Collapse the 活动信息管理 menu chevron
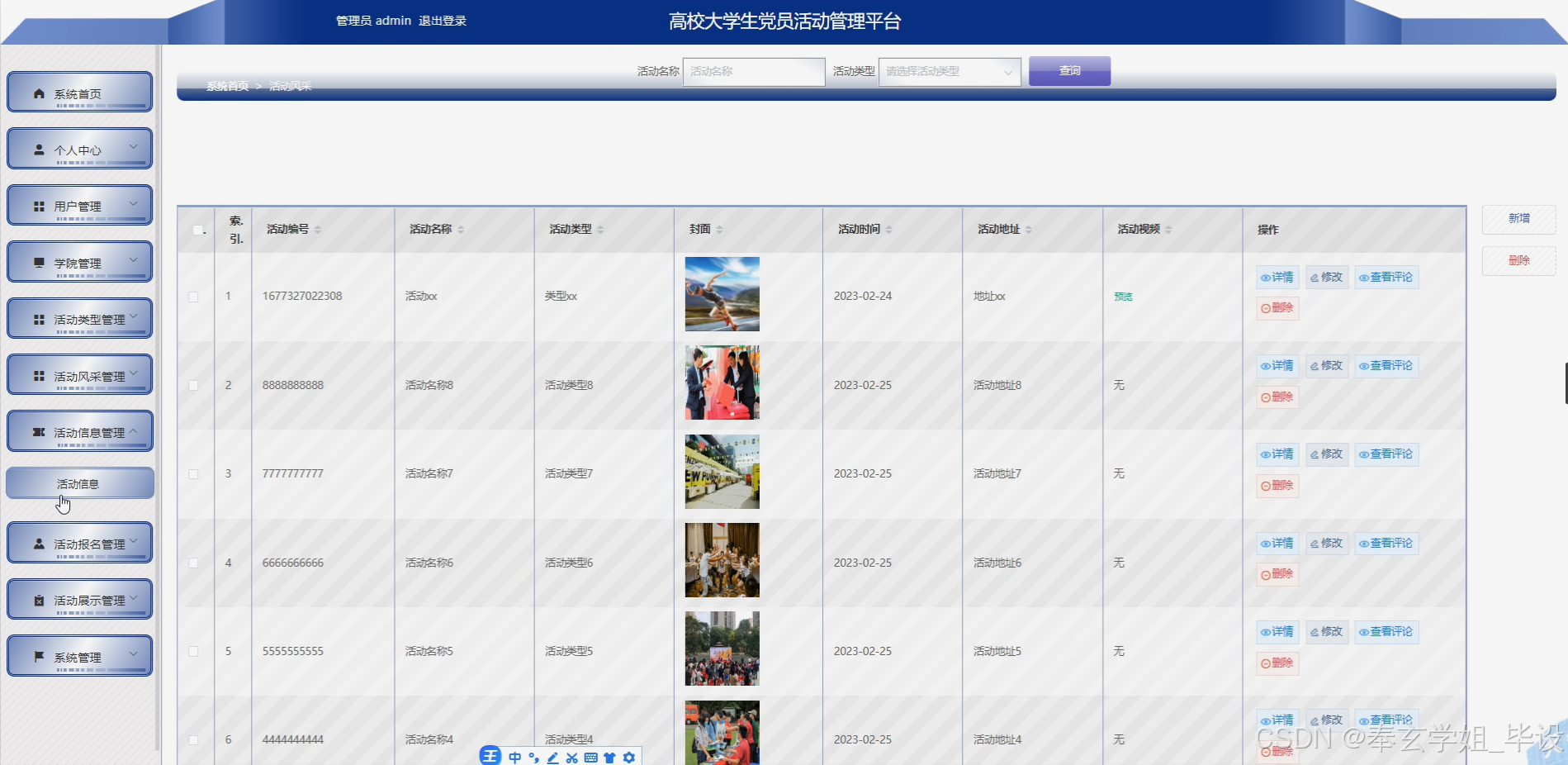This screenshot has height=765, width=1568. click(x=134, y=430)
